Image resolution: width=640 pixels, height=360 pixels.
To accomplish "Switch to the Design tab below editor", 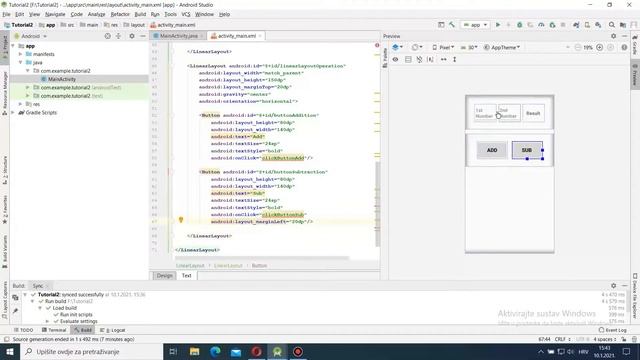I will pos(164,276).
